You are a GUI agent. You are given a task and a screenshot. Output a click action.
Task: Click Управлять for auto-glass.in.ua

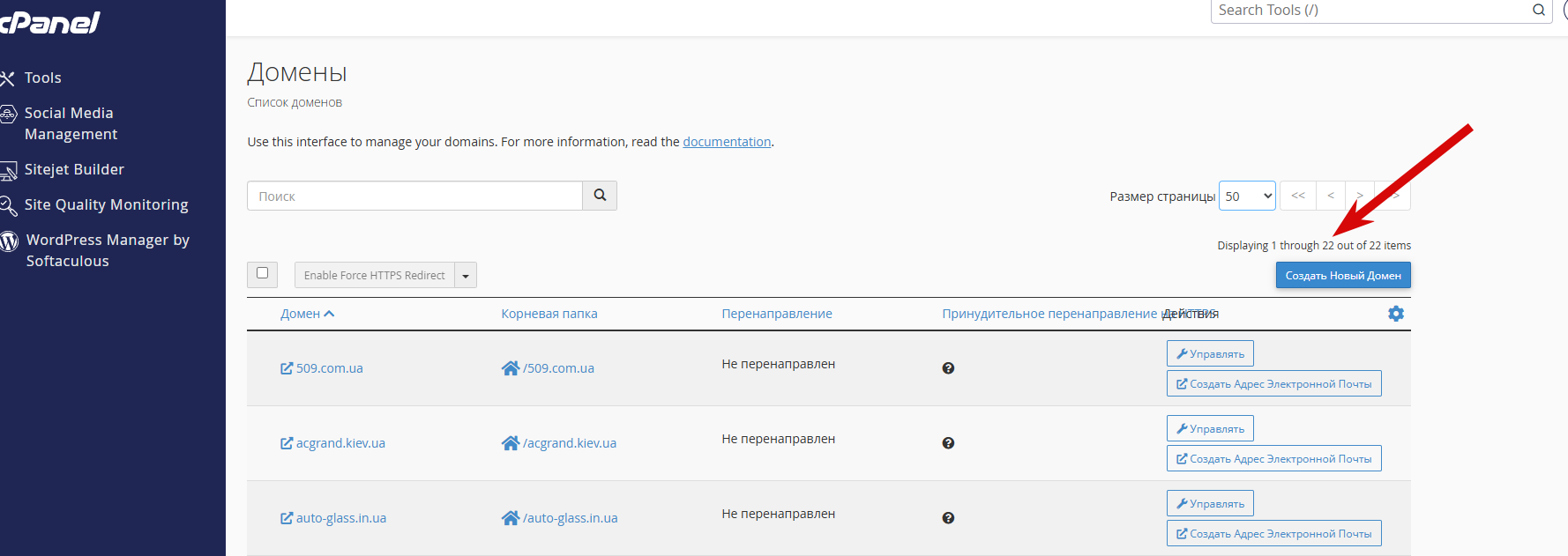tap(1210, 503)
